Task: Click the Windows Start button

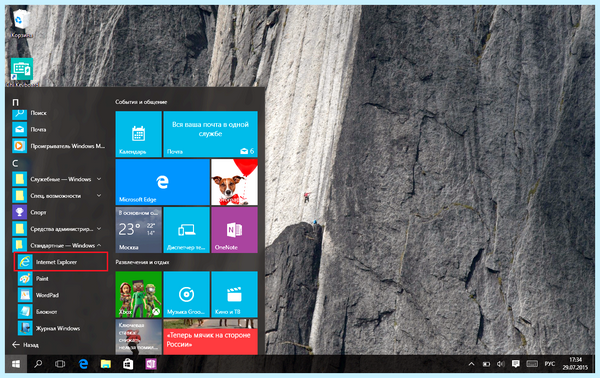Action: (x=16, y=364)
